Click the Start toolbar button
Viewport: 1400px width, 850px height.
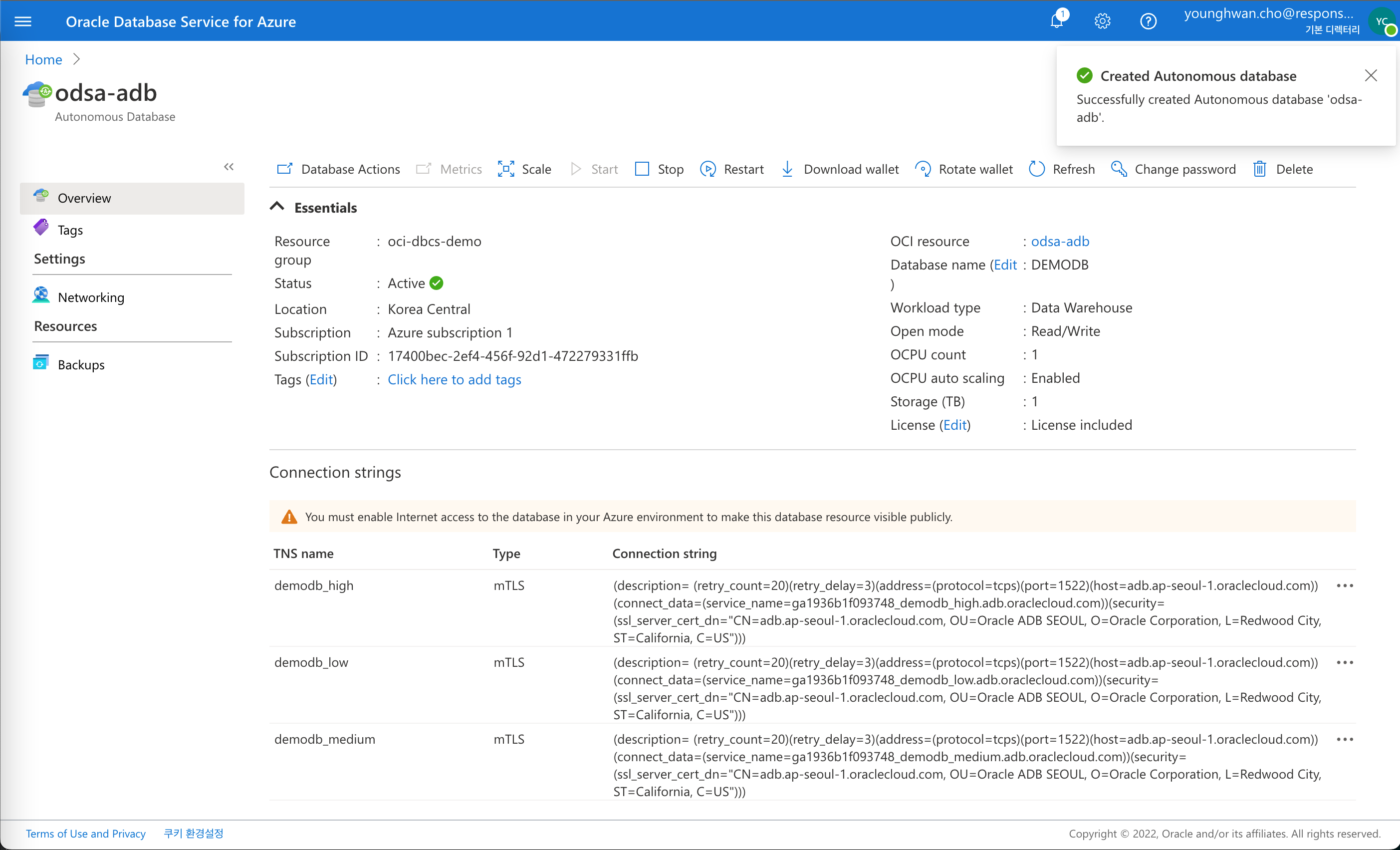click(594, 169)
